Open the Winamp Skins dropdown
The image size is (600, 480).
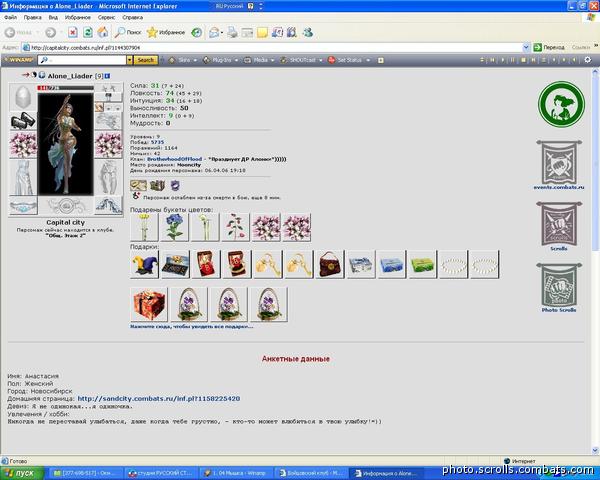pyautogui.click(x=183, y=60)
